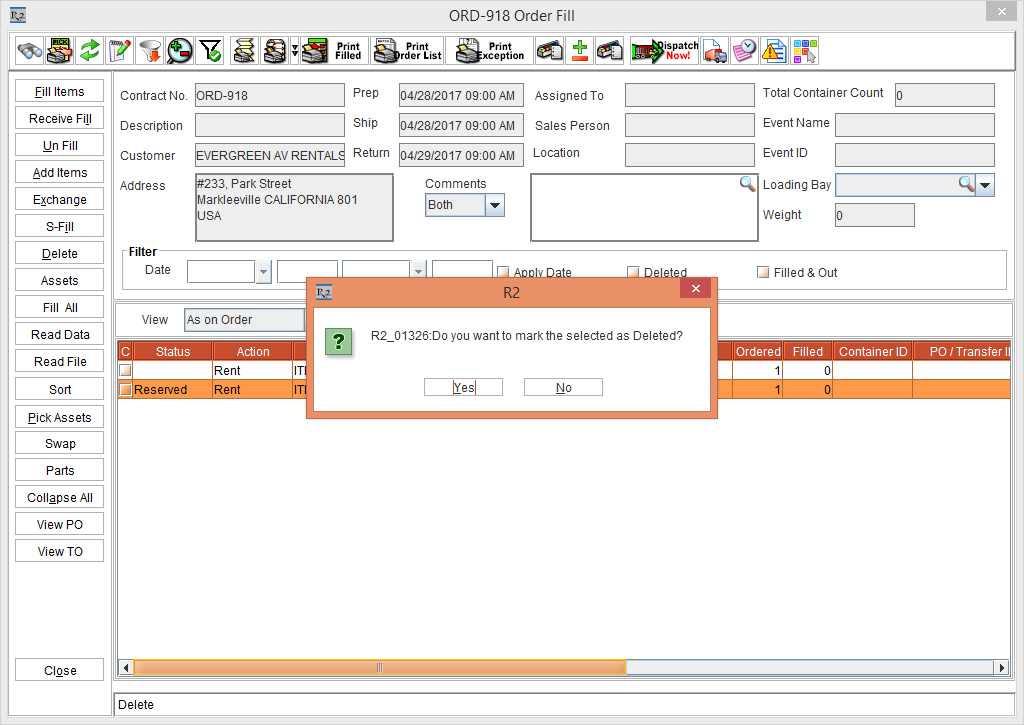1024x725 pixels.
Task: Click the notepad with pencil edit icon
Action: point(120,50)
